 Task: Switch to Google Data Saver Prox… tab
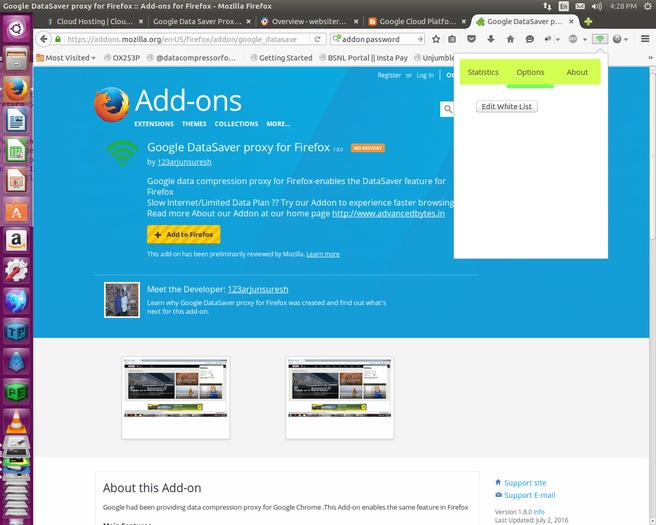(197, 21)
